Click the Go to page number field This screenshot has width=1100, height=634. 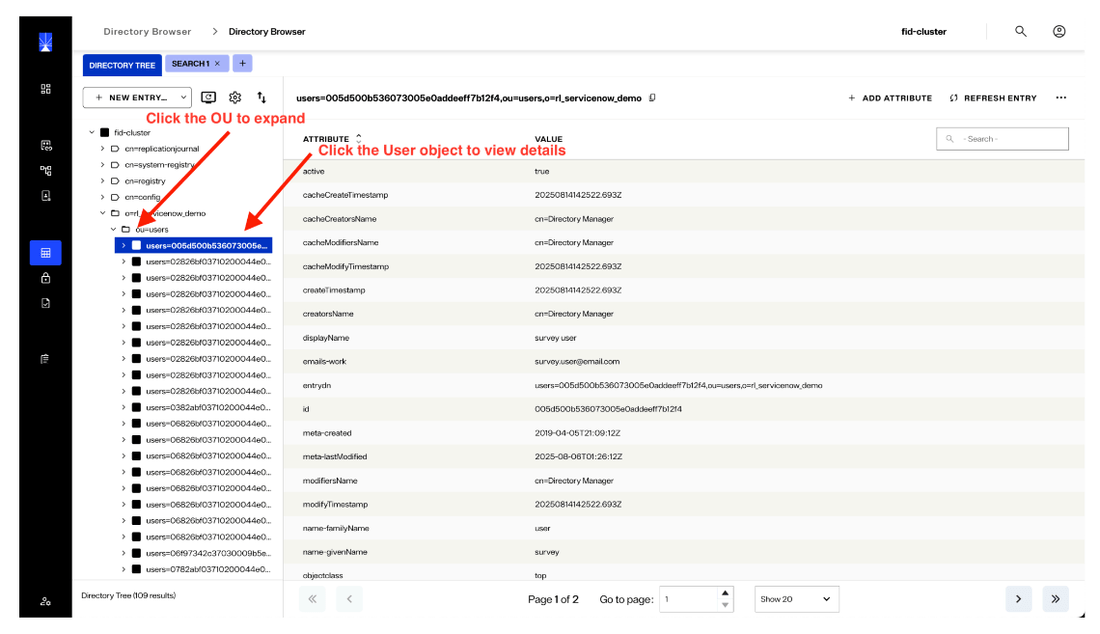pos(689,599)
